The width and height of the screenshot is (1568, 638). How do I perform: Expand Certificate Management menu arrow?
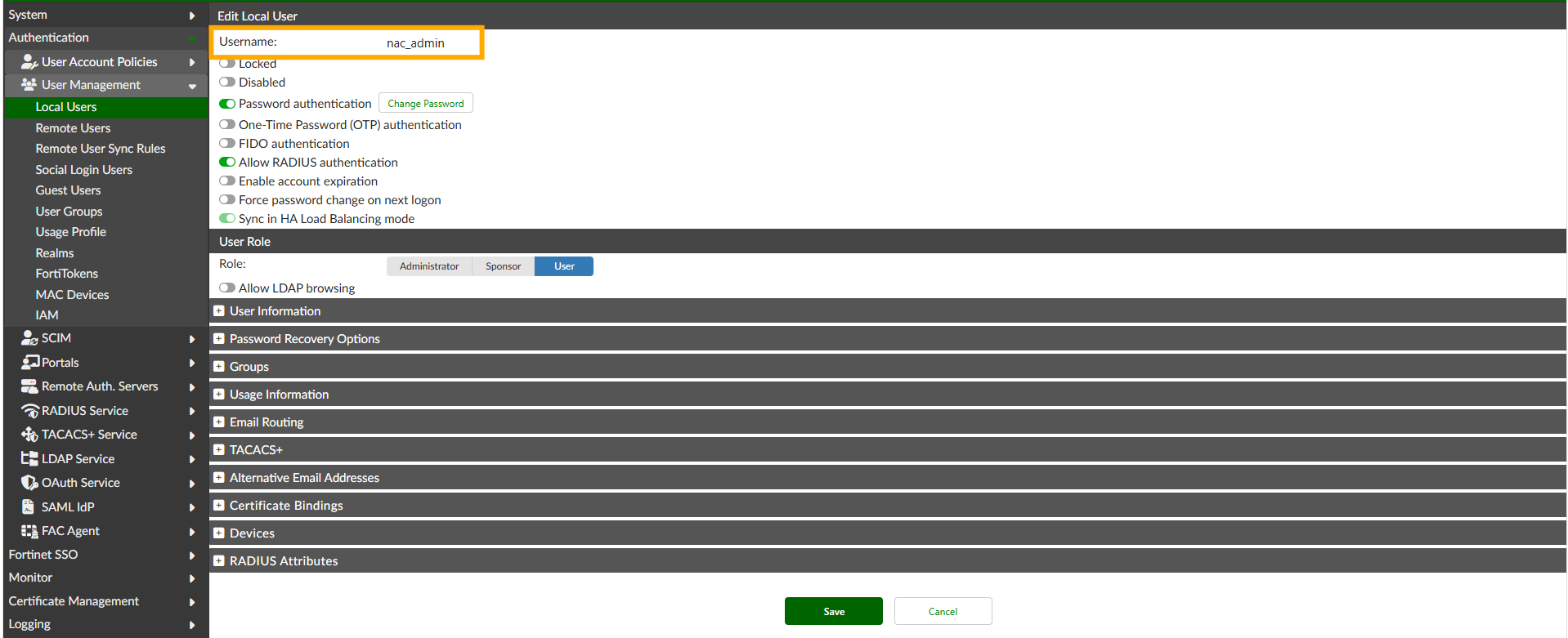point(192,602)
